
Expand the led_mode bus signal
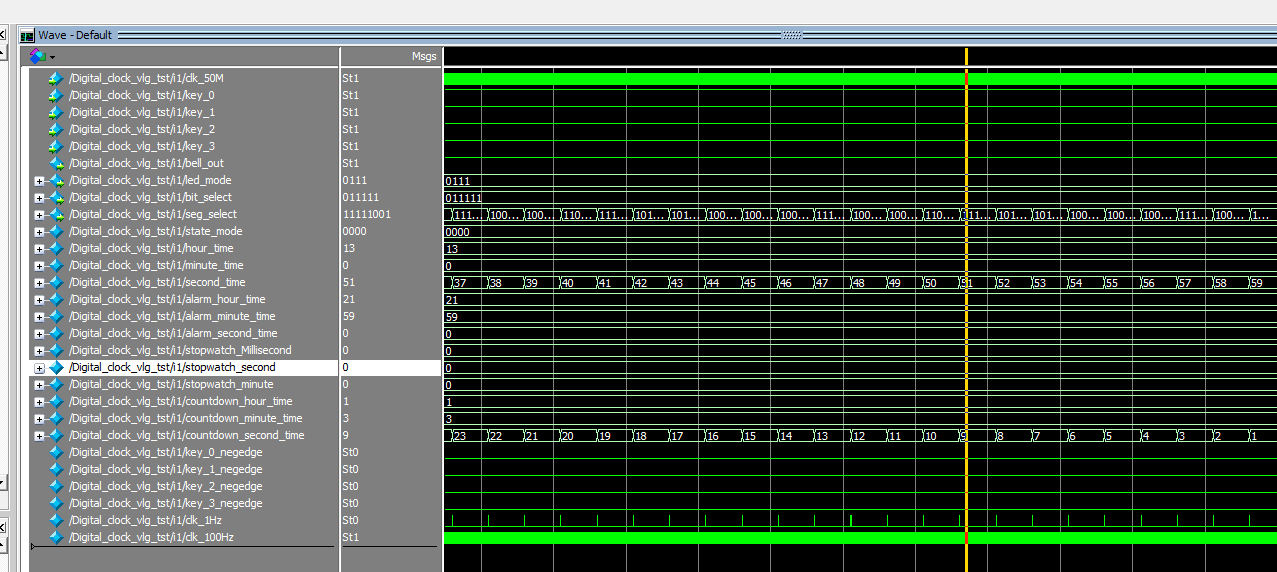pos(39,181)
